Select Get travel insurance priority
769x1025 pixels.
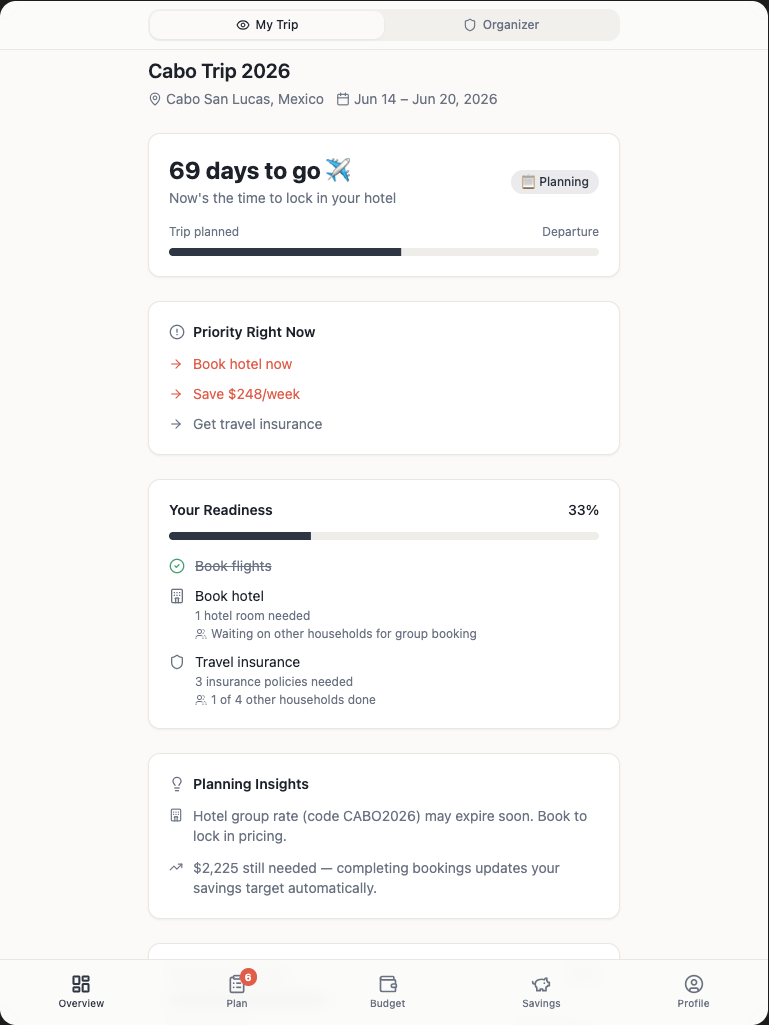257,424
